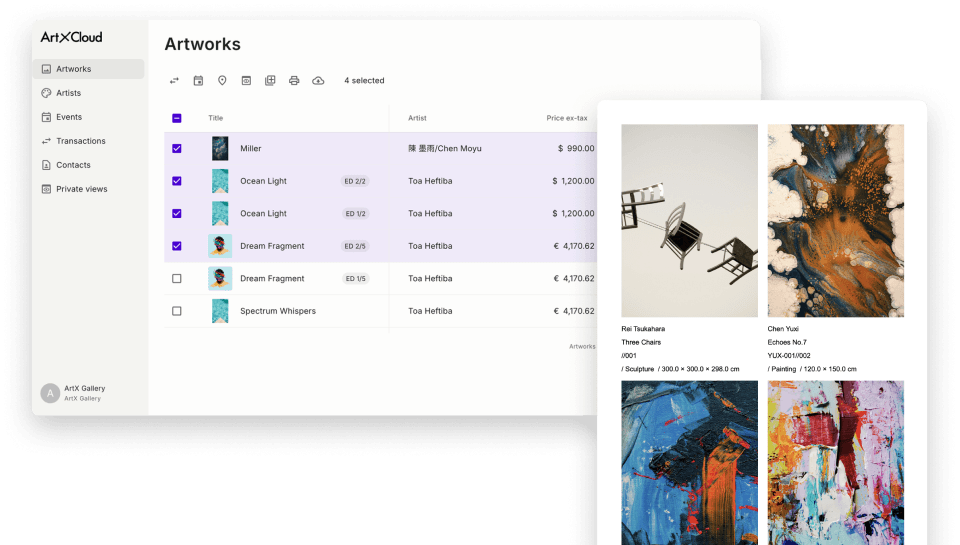Screen dimensions: 960x545
Task: Click the Artworks sidebar icon
Action: tap(46, 69)
